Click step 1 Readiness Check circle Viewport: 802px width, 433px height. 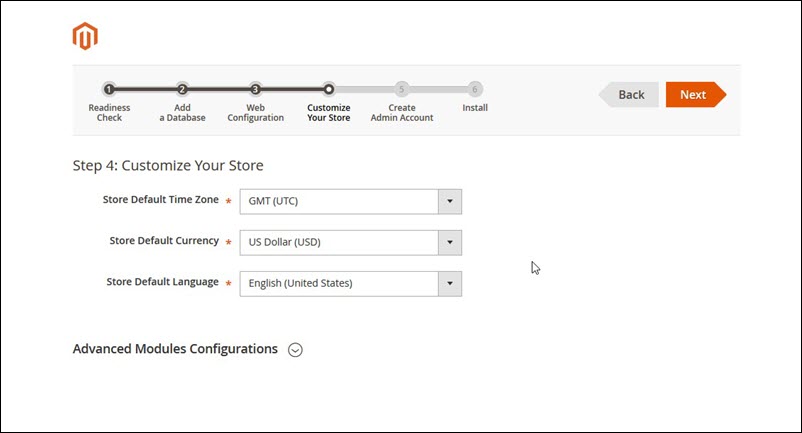109,89
